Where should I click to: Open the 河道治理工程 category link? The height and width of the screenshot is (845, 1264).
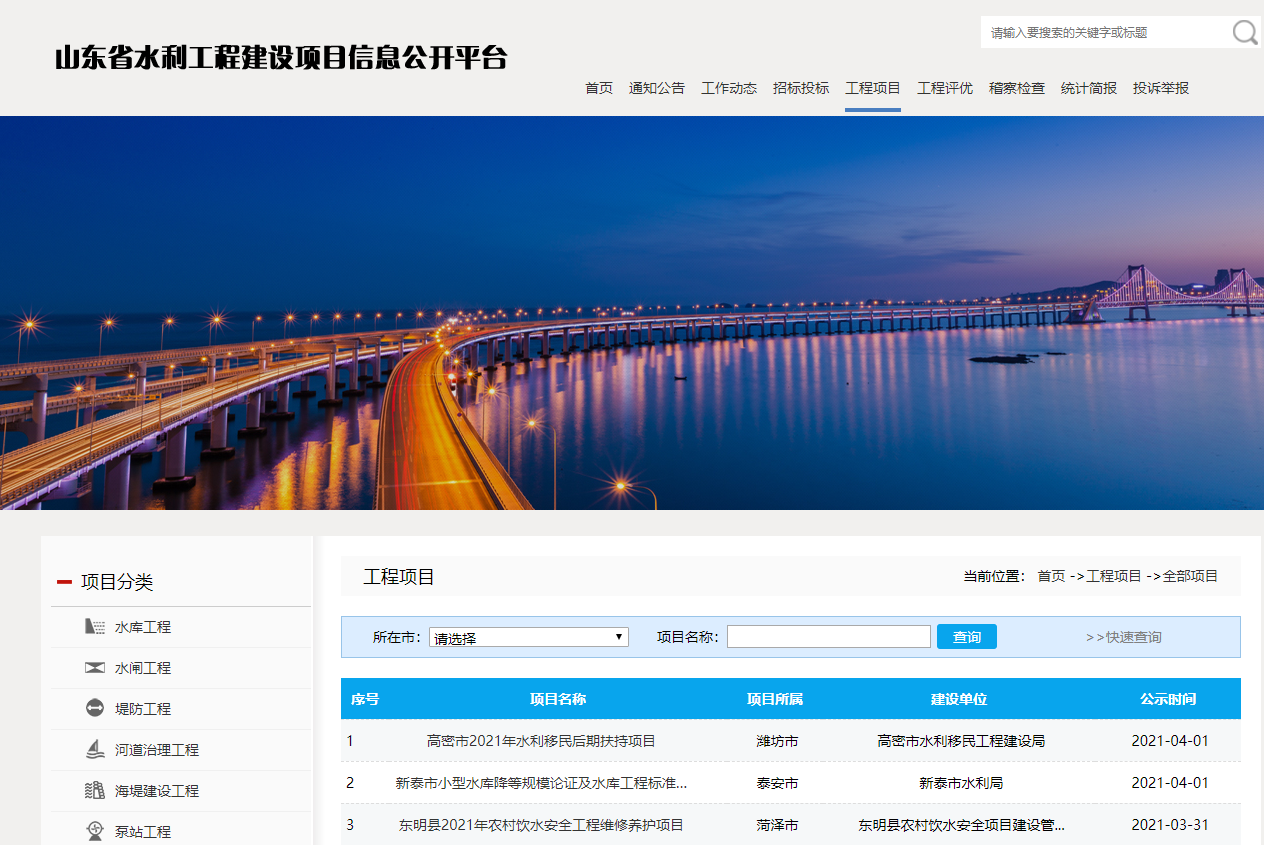tap(157, 750)
